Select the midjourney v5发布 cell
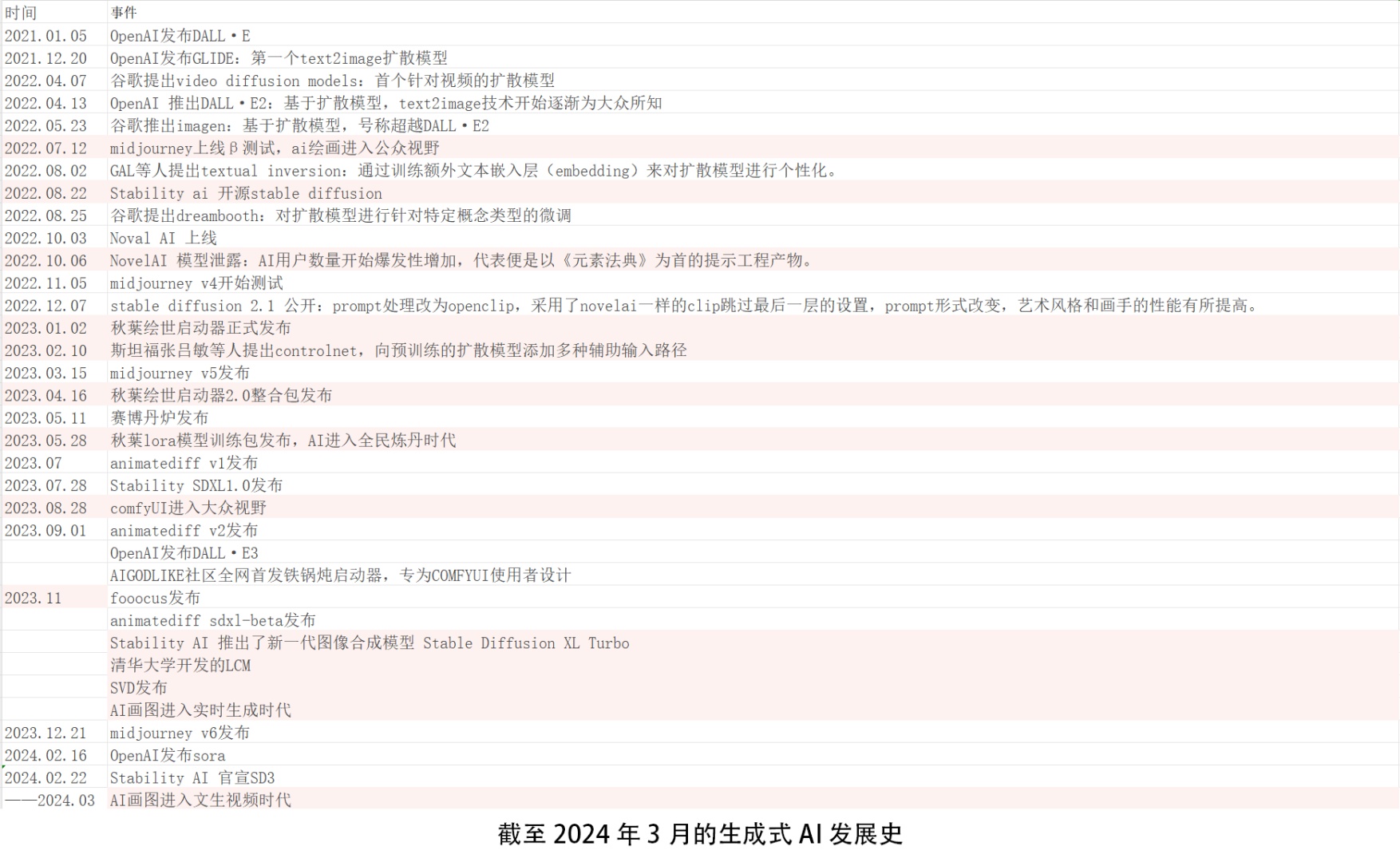The width and height of the screenshot is (1400, 862). (x=753, y=373)
